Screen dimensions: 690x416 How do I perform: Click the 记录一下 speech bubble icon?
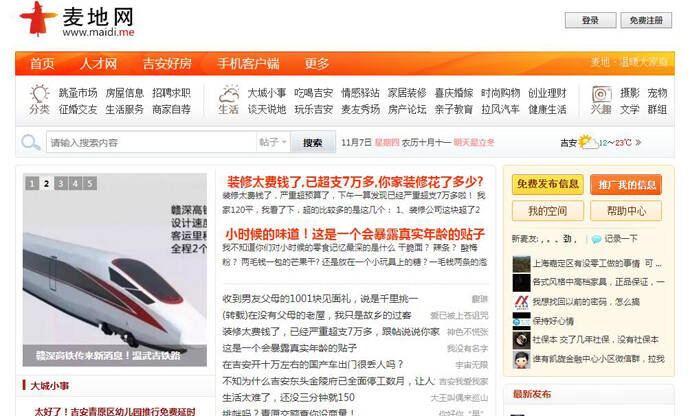[597, 239]
